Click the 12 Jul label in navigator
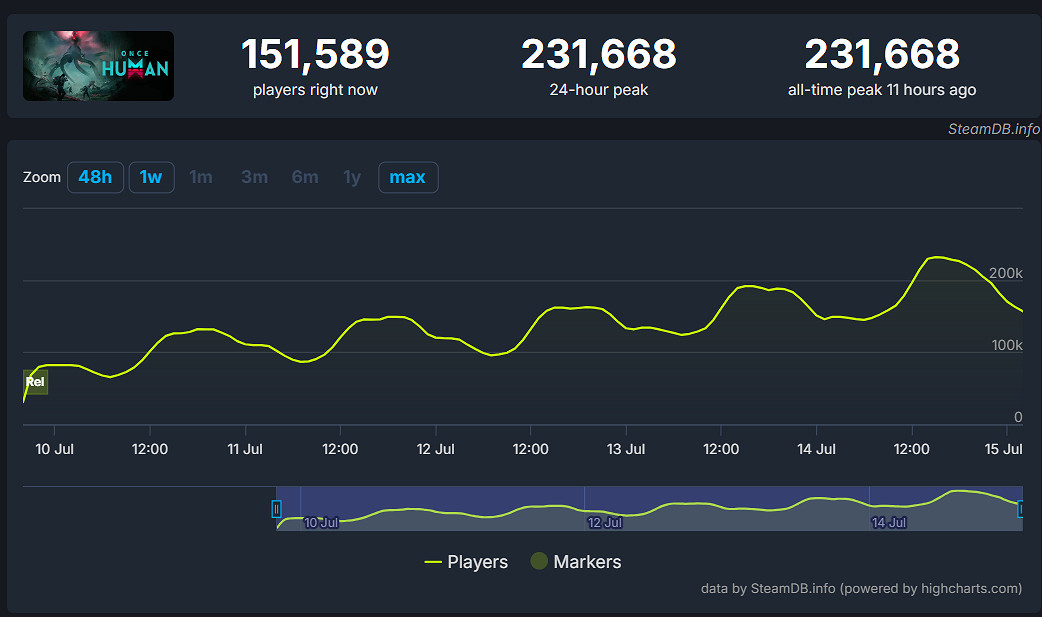 pos(604,522)
